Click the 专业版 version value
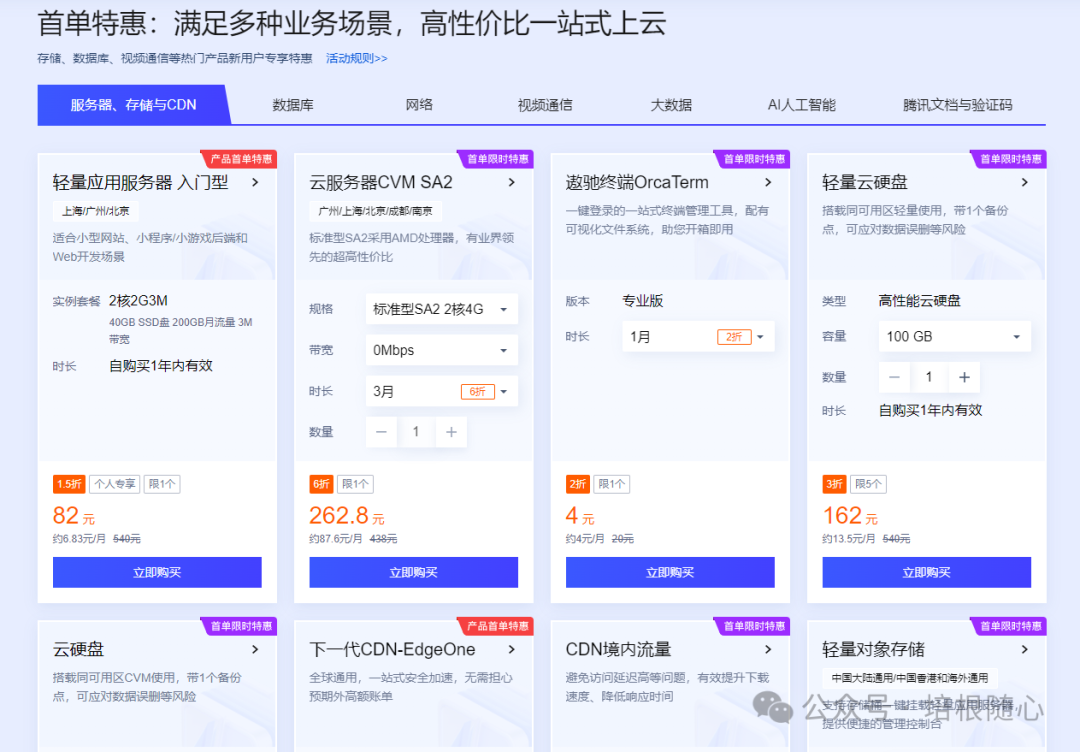This screenshot has width=1080, height=752. click(x=643, y=301)
